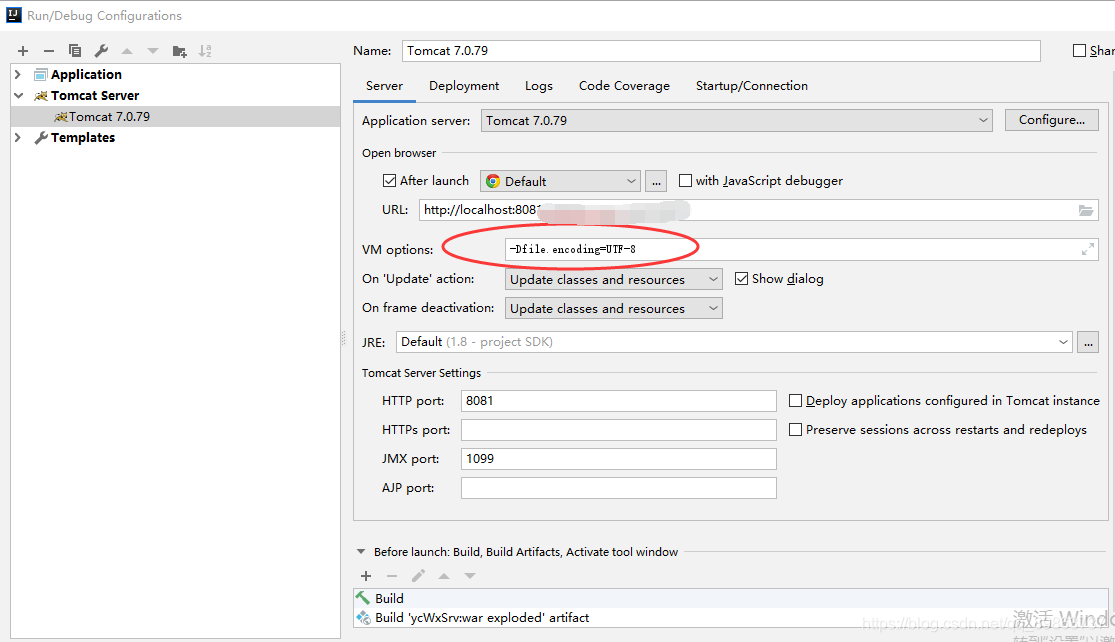
Task: Select Tomcat 7.0.79 in configuration tree
Action: tap(176, 117)
